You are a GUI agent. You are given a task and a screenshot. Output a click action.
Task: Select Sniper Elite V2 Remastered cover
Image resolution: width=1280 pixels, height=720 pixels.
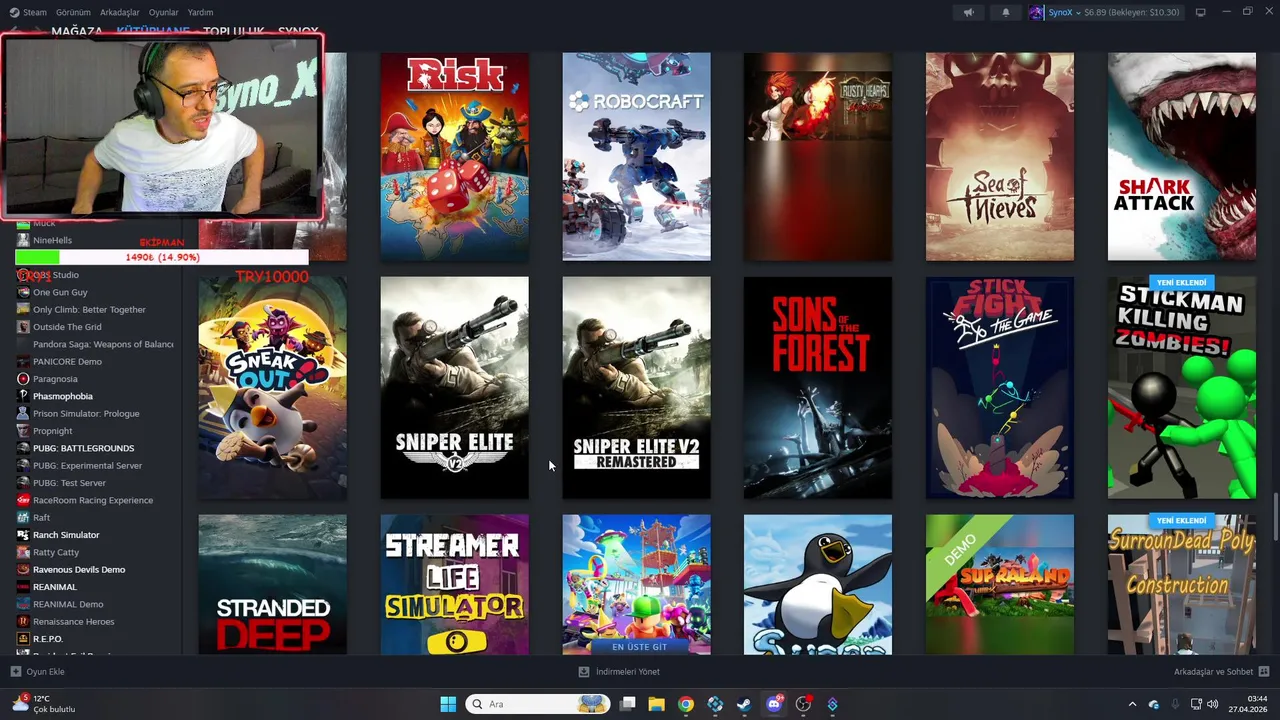coord(637,388)
